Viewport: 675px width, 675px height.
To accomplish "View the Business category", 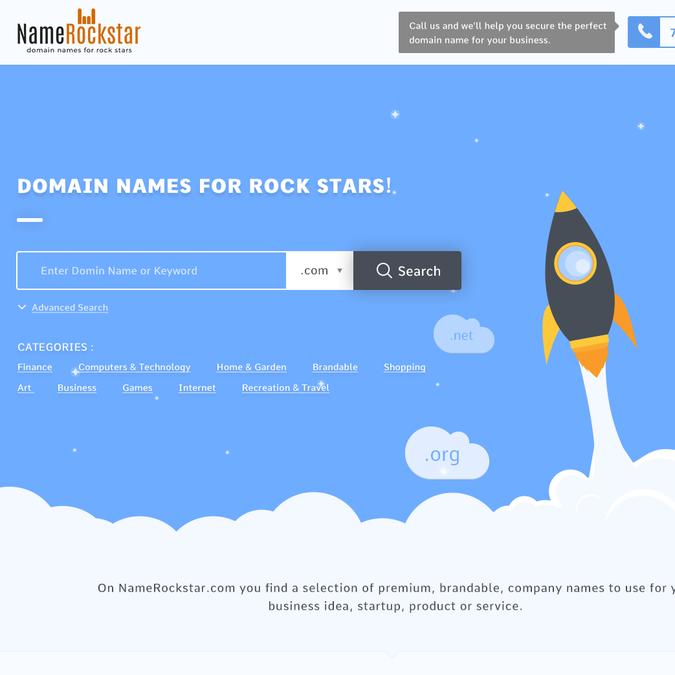I will (x=77, y=388).
